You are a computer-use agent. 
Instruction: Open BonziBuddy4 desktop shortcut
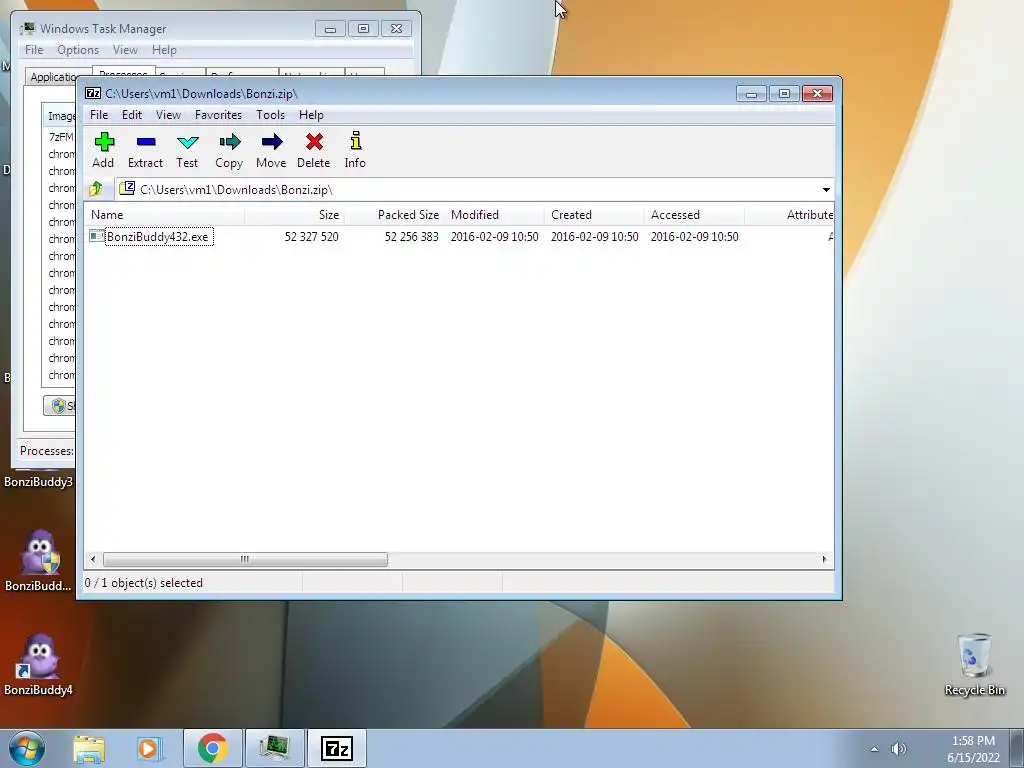coord(39,664)
